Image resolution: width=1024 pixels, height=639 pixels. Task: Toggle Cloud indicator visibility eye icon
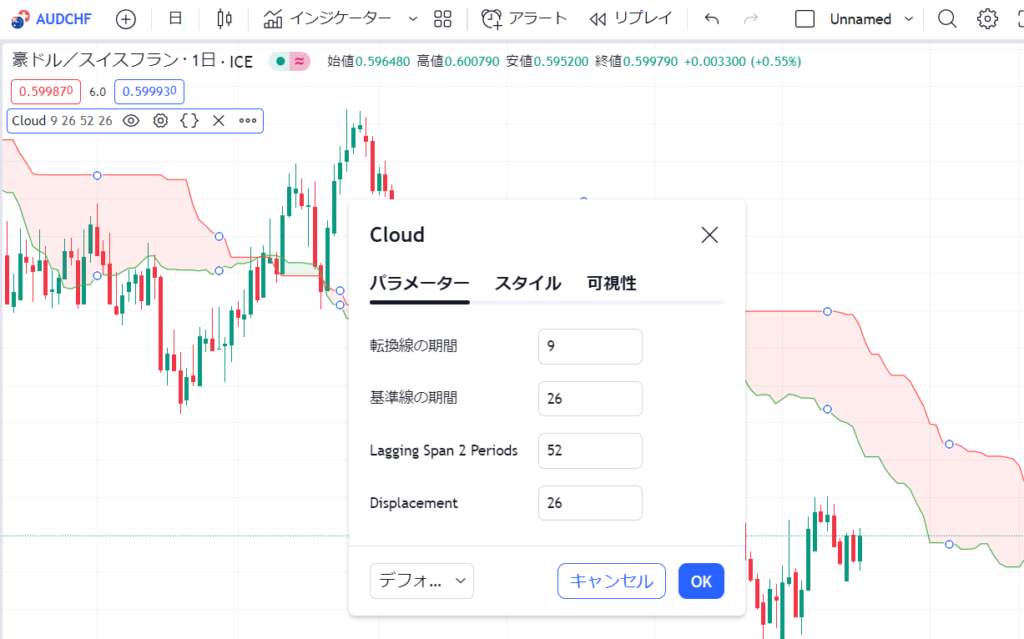click(x=131, y=120)
